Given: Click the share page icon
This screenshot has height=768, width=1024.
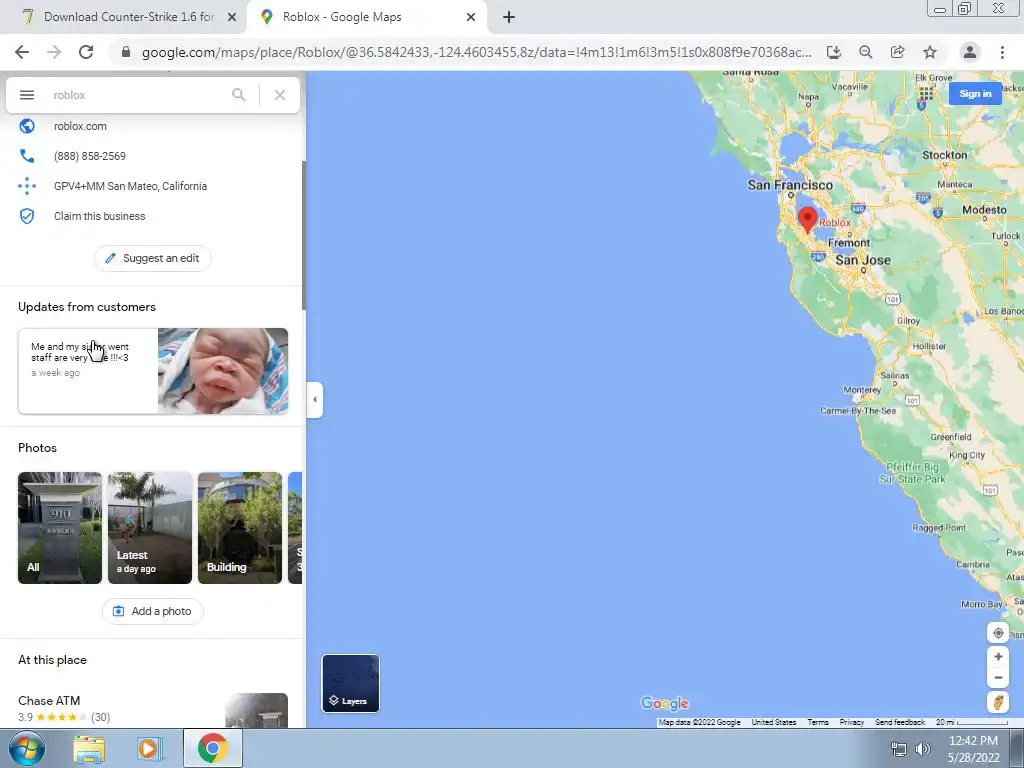Looking at the screenshot, I should click(898, 52).
